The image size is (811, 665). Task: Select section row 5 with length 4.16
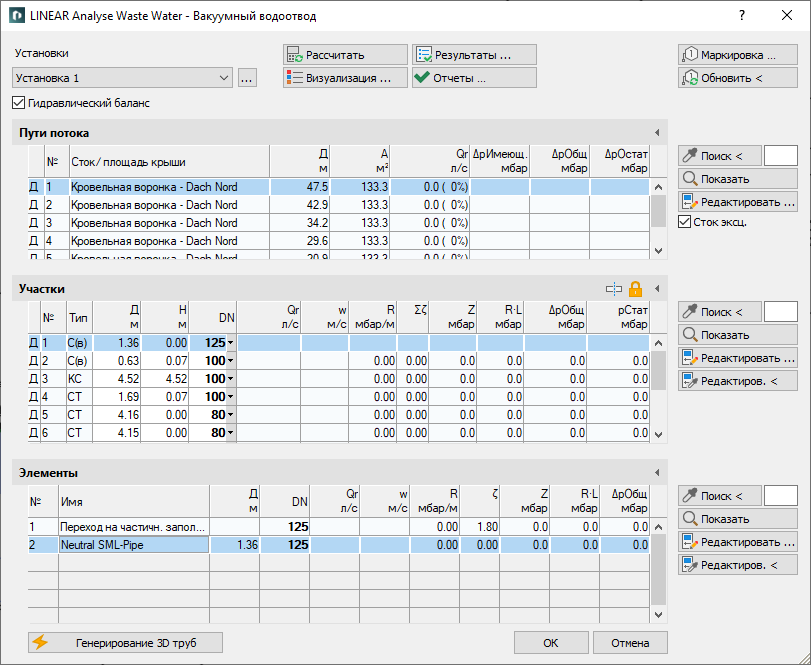pyautogui.click(x=339, y=415)
